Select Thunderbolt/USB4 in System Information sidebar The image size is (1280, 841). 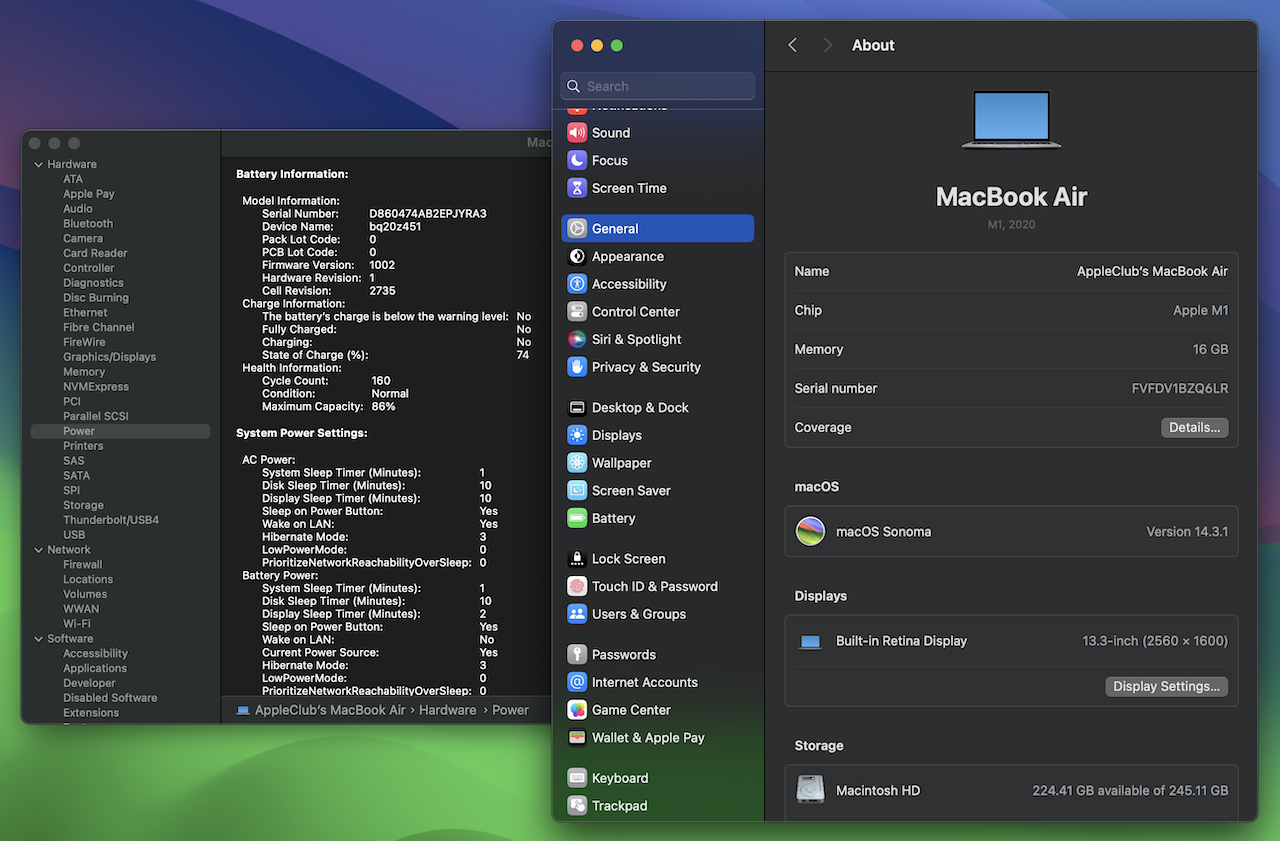(x=111, y=520)
